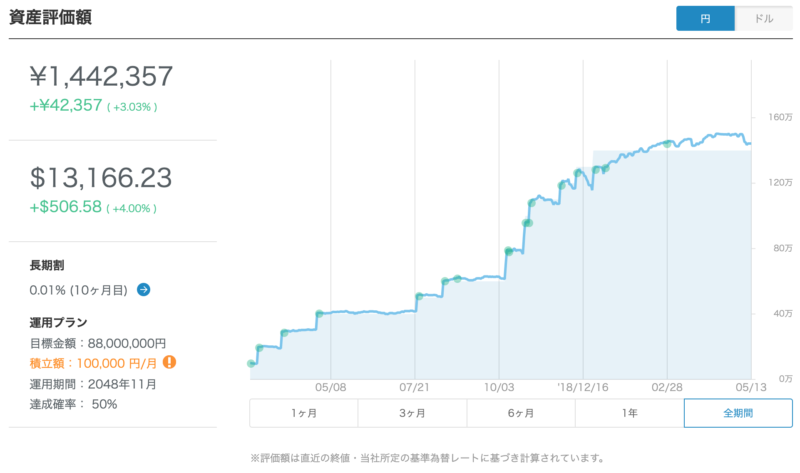Click the +$506.58 gain value
The height and width of the screenshot is (473, 800).
65,207
